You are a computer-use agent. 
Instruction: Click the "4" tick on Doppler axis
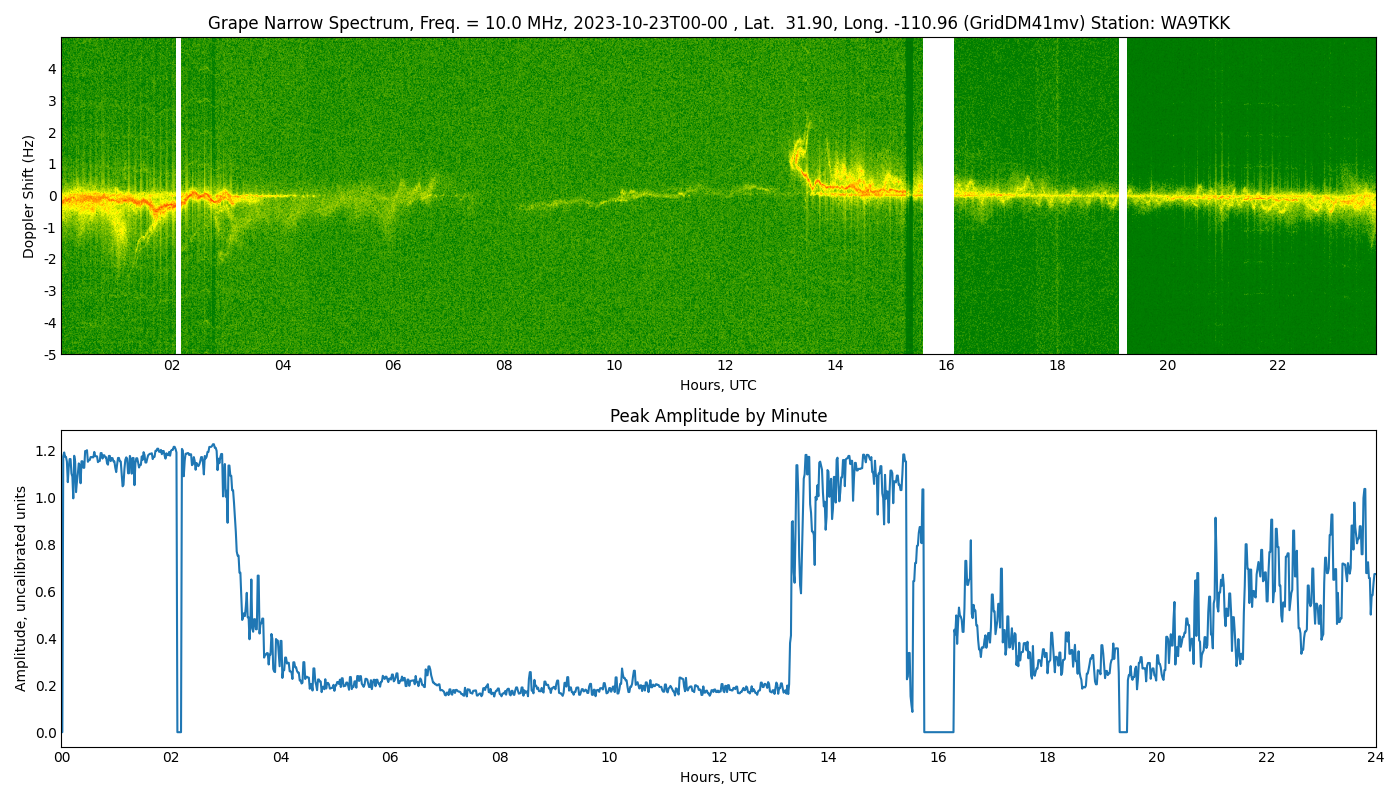pyautogui.click(x=52, y=69)
